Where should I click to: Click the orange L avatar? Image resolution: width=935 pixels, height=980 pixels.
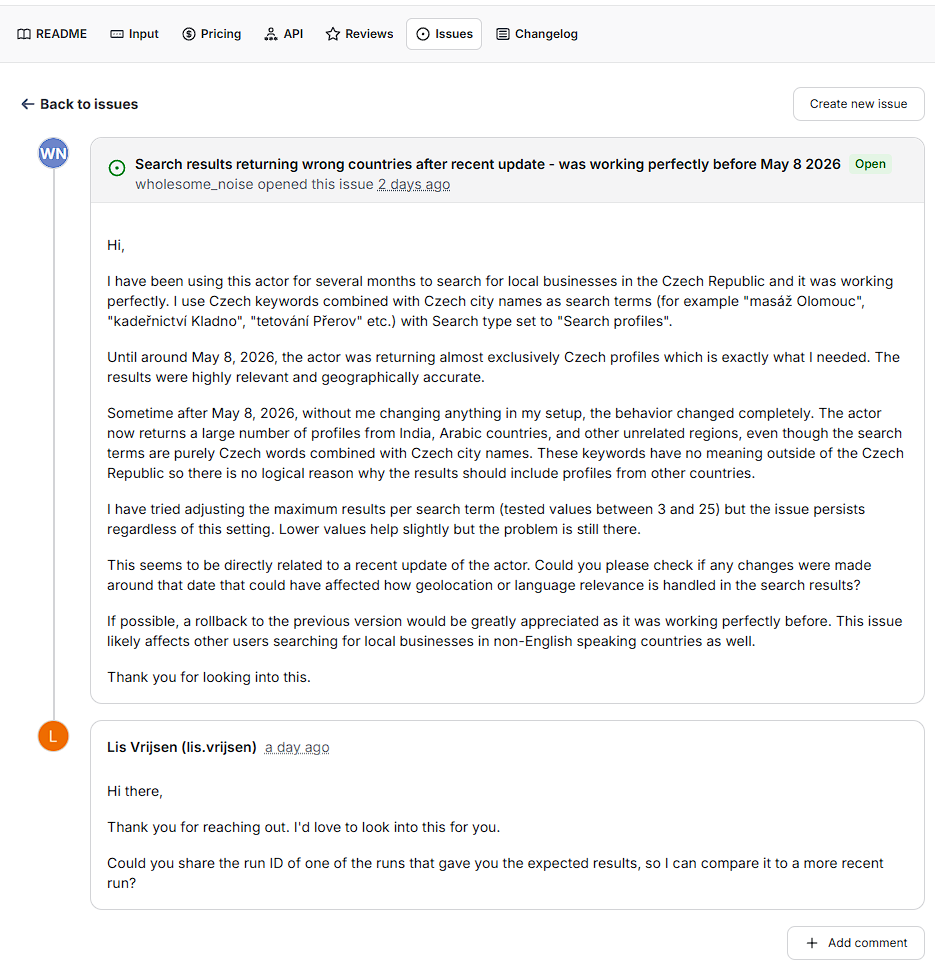(53, 736)
